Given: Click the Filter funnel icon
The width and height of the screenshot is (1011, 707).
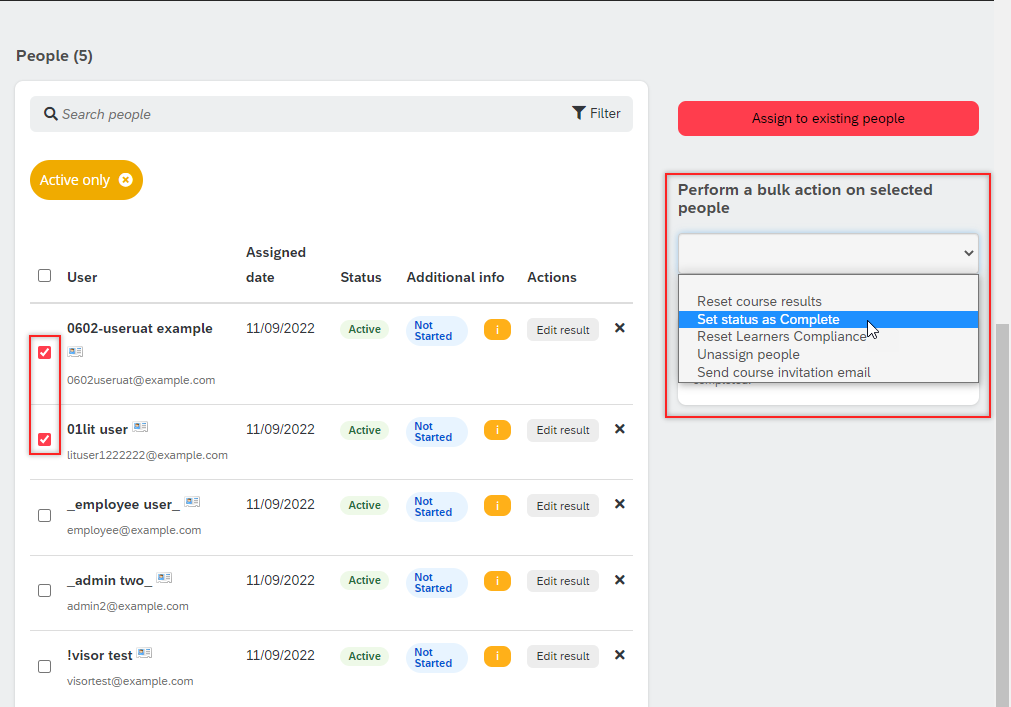Looking at the screenshot, I should pos(578,113).
